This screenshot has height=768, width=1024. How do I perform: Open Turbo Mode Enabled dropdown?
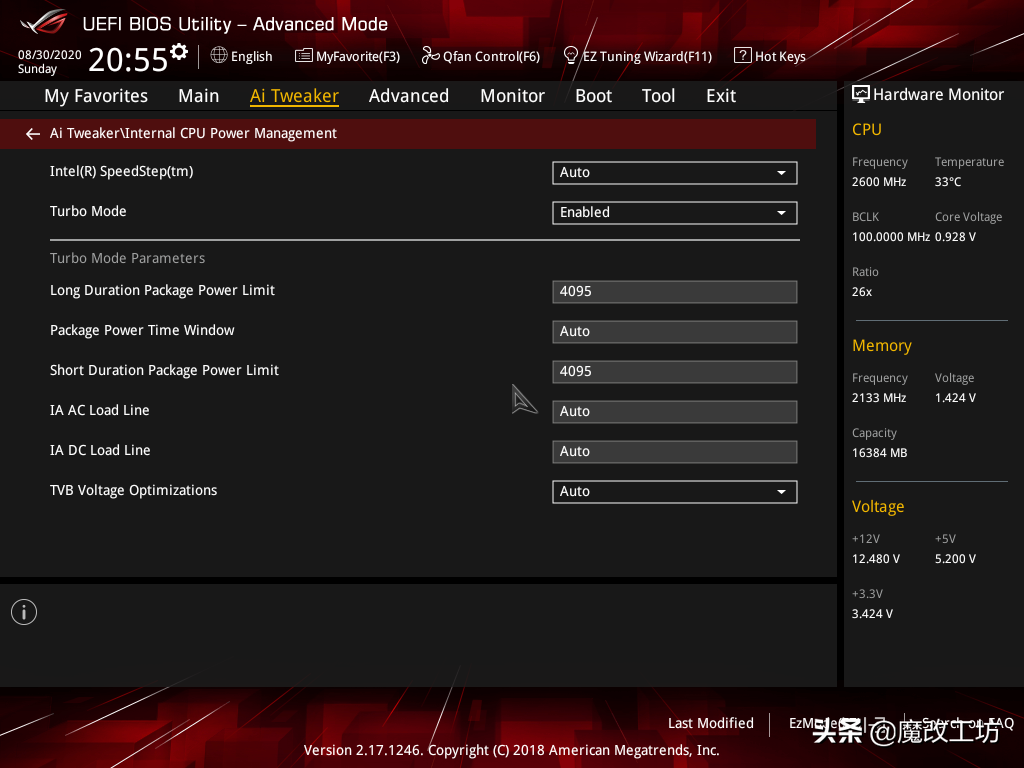click(x=675, y=213)
